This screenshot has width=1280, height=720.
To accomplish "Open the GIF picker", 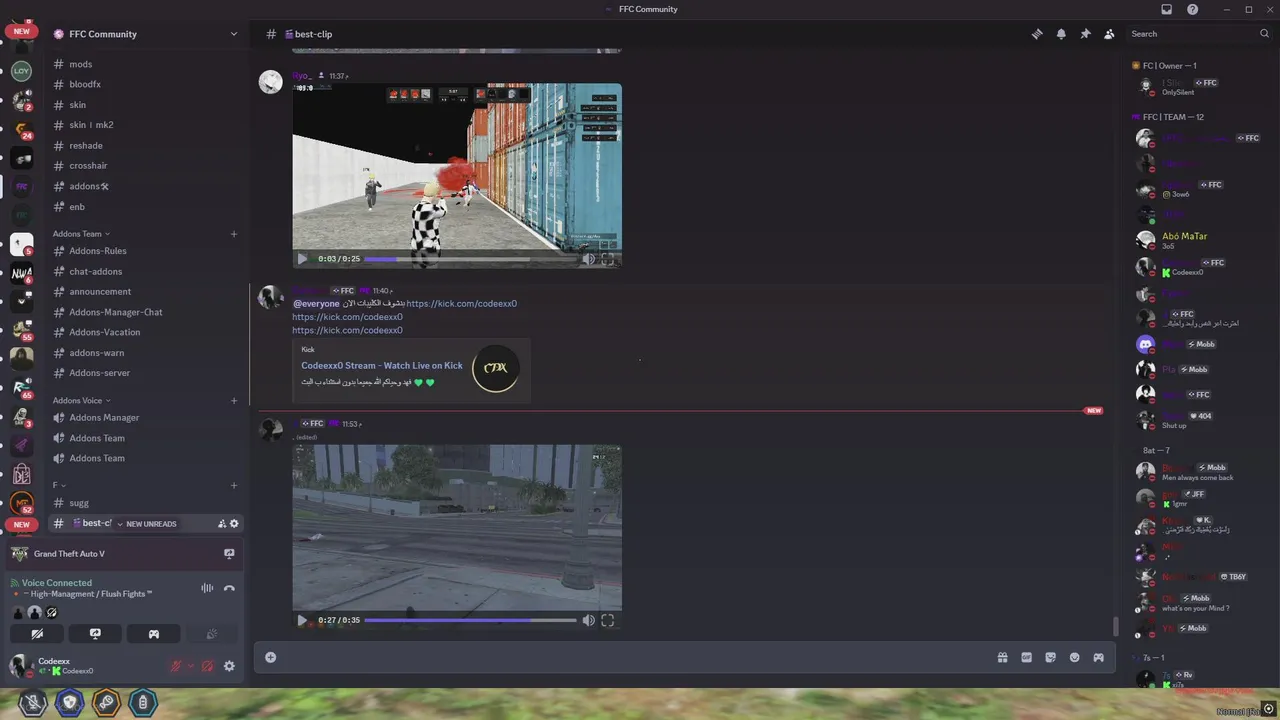I will 1026,657.
